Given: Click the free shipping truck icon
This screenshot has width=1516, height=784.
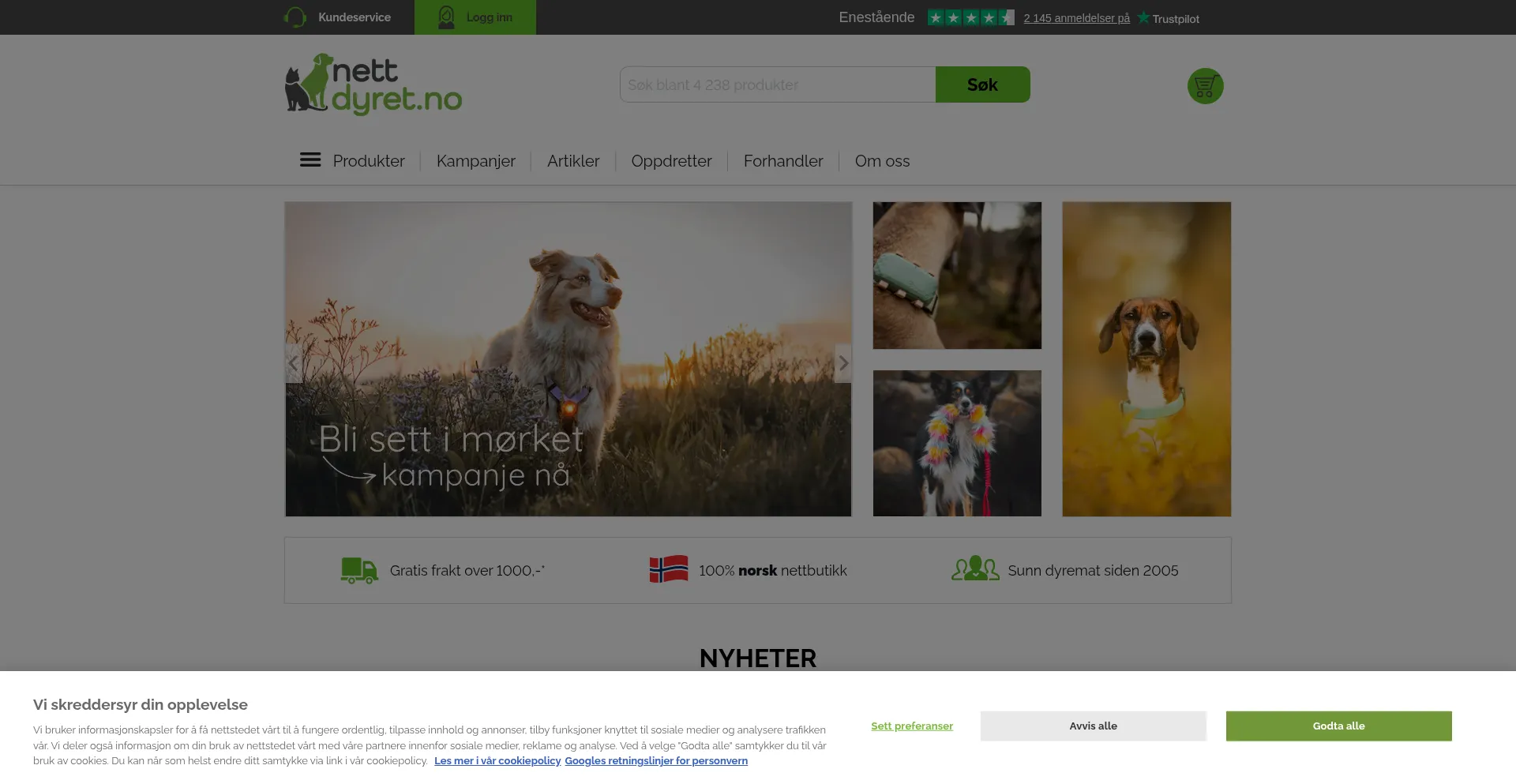Looking at the screenshot, I should 359,570.
